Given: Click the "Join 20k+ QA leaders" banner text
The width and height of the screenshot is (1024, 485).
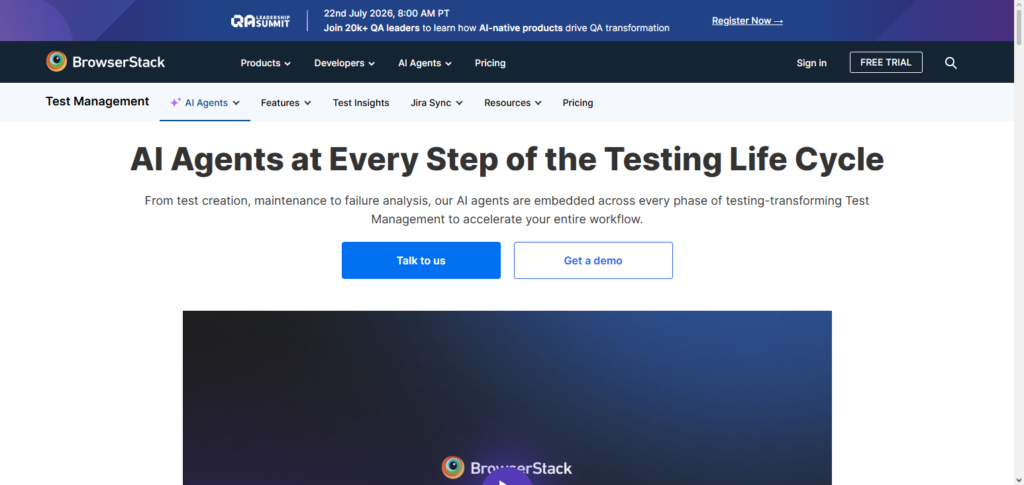Looking at the screenshot, I should (x=372, y=28).
